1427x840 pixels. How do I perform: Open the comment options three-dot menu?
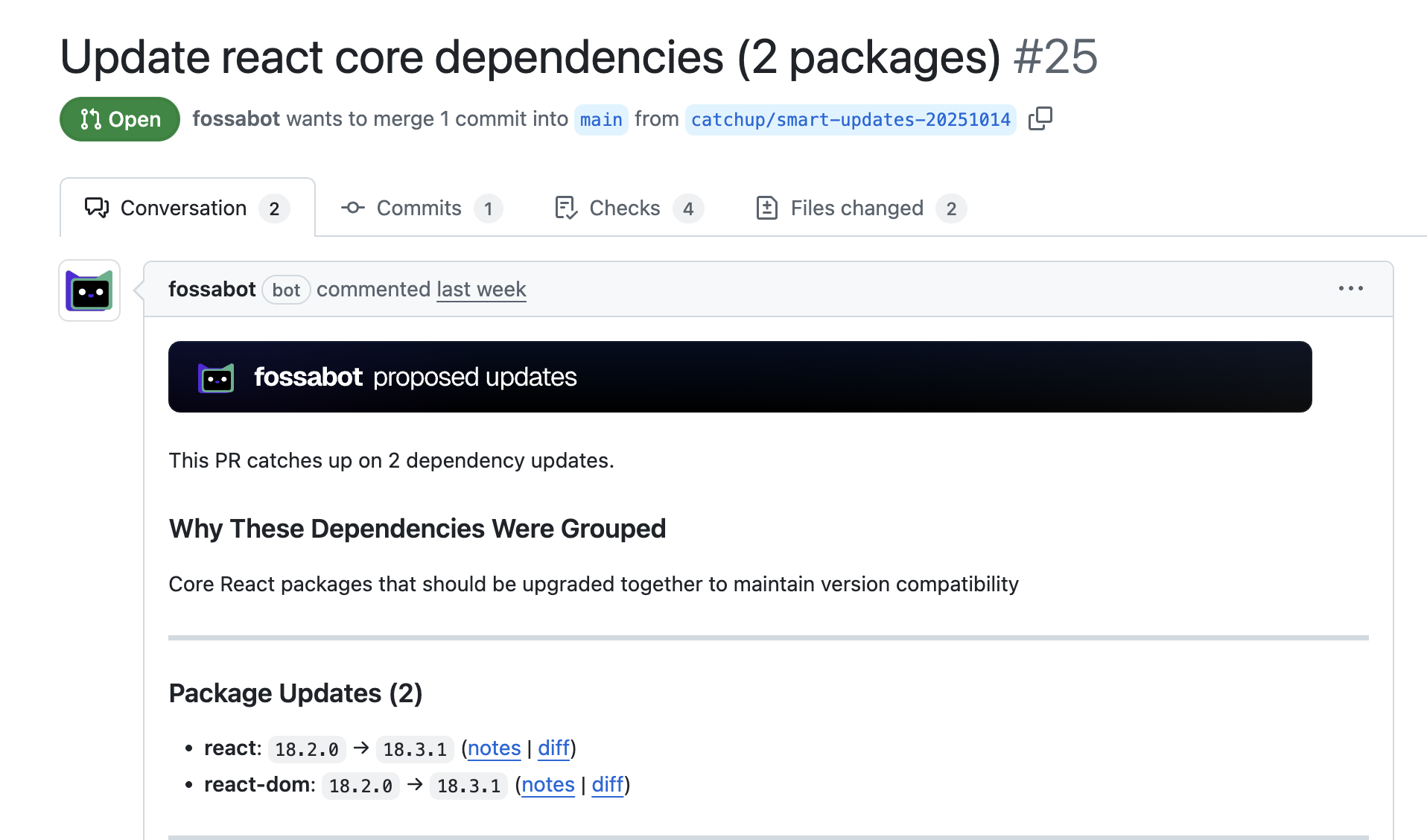(1350, 288)
